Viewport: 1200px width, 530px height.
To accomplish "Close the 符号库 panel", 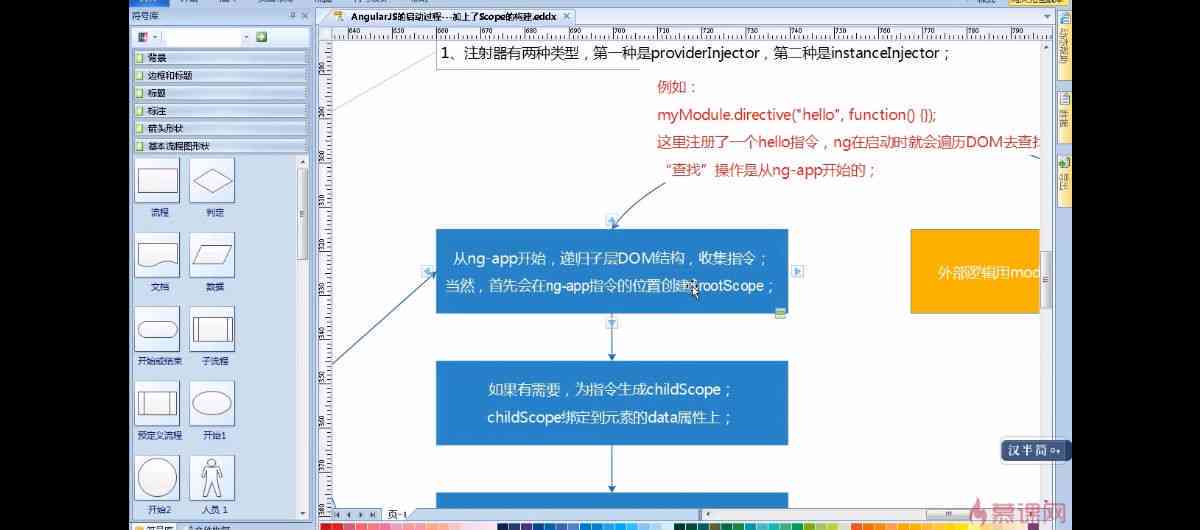I will pos(305,15).
